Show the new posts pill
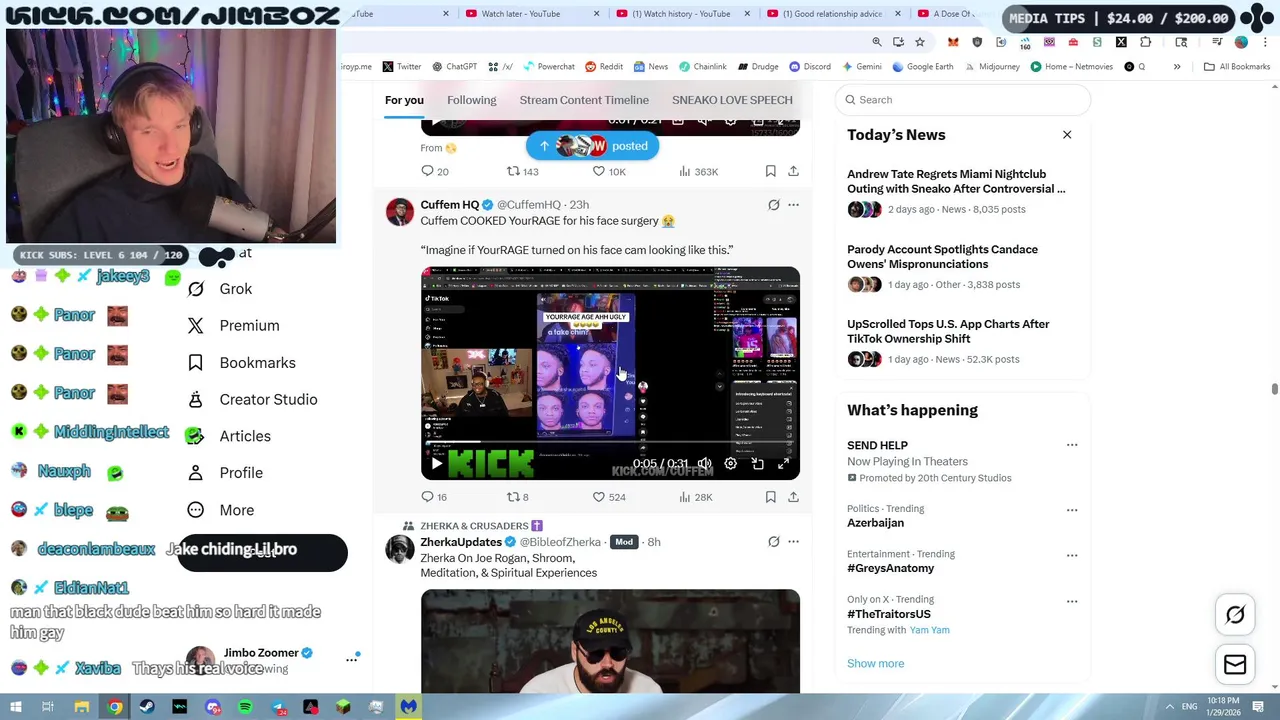The height and width of the screenshot is (720, 1280). pos(592,146)
